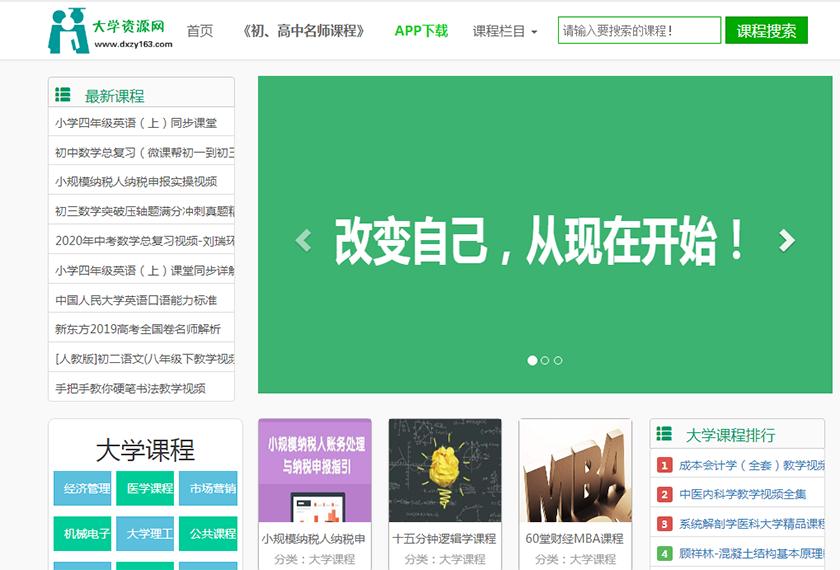Click the red number 1 rank badge
Image resolution: width=840 pixels, height=570 pixels.
tap(664, 465)
